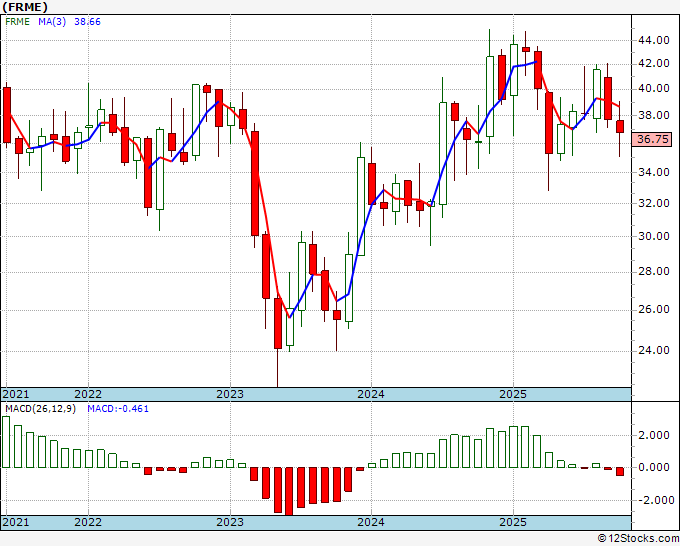Select the -2.000 MACD axis label

654,500
